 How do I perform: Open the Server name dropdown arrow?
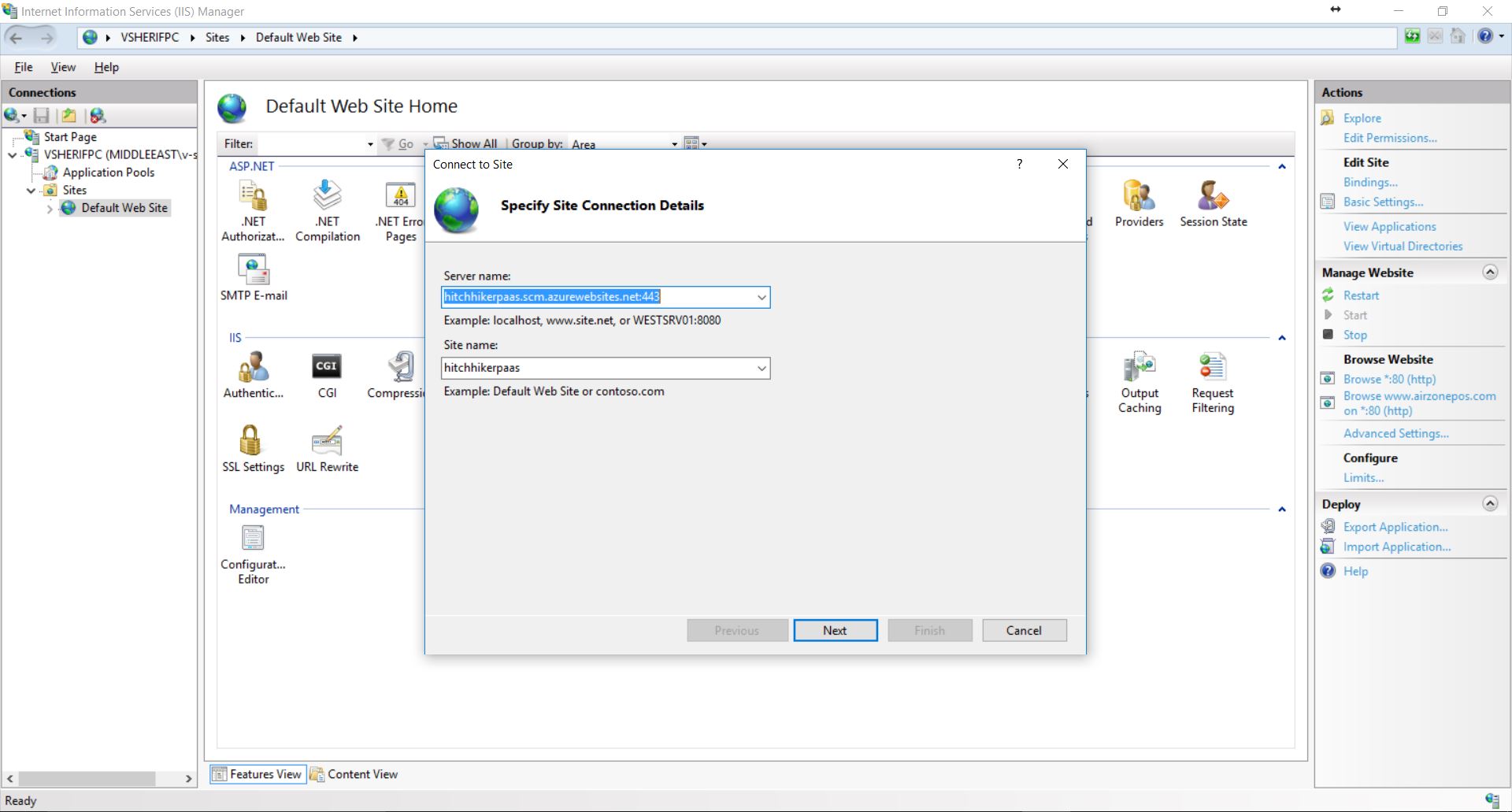pyautogui.click(x=762, y=297)
